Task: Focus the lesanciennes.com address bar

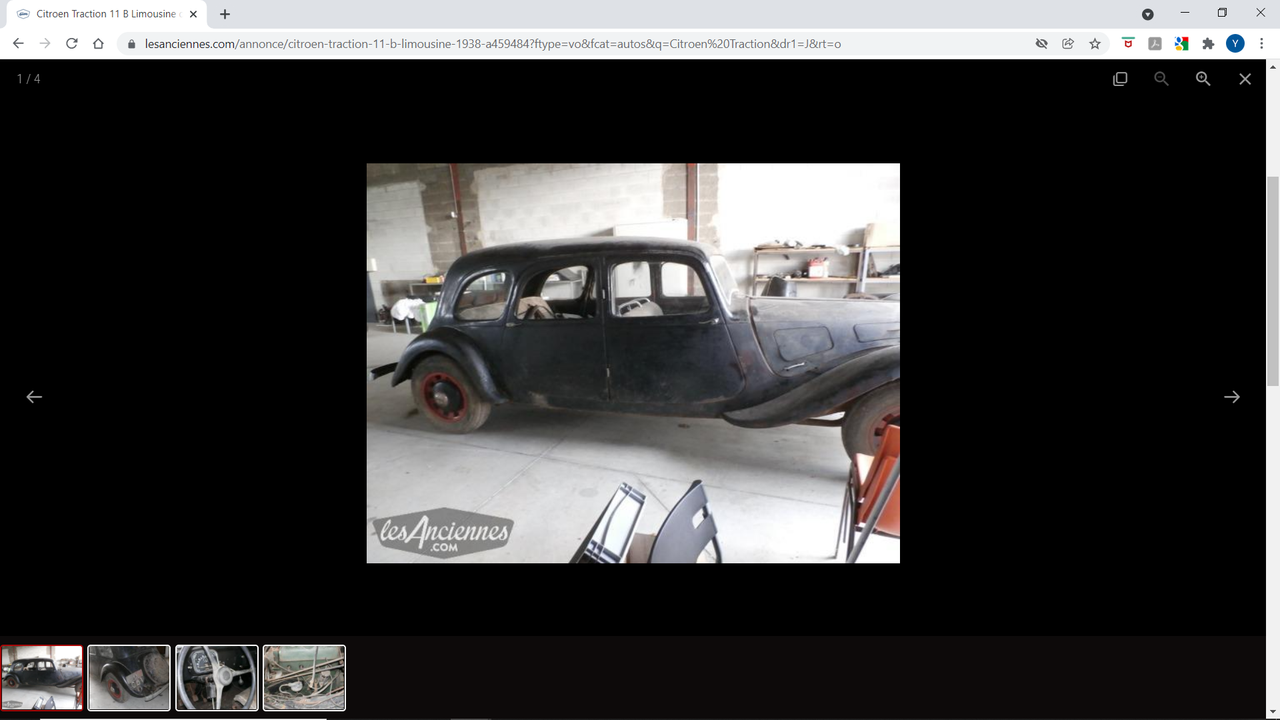Action: 492,44
